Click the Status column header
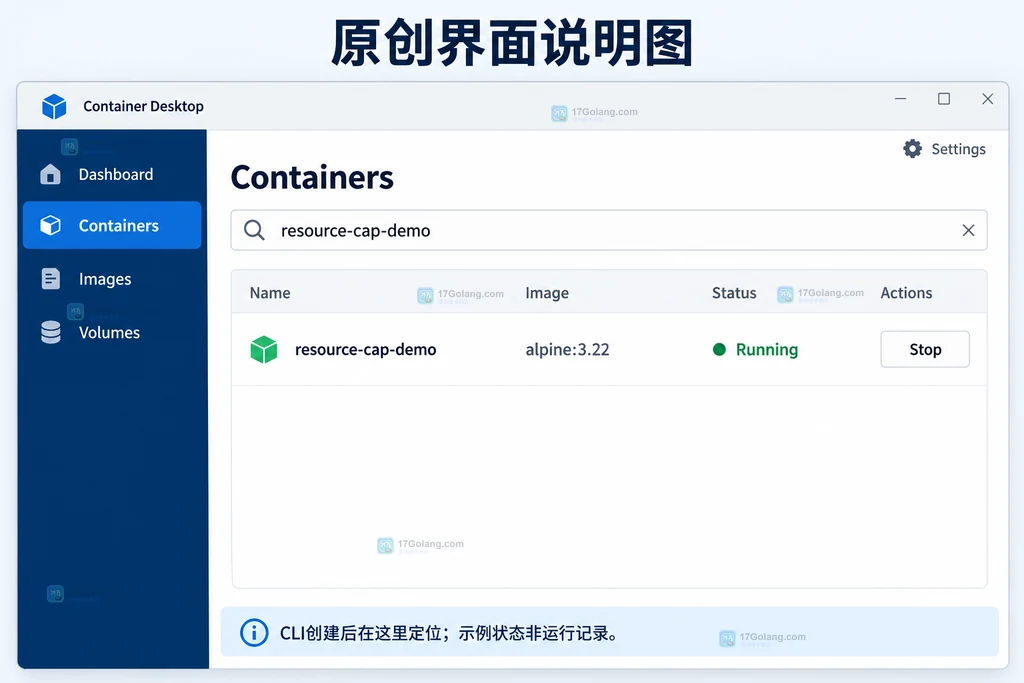1024x683 pixels. (x=734, y=293)
